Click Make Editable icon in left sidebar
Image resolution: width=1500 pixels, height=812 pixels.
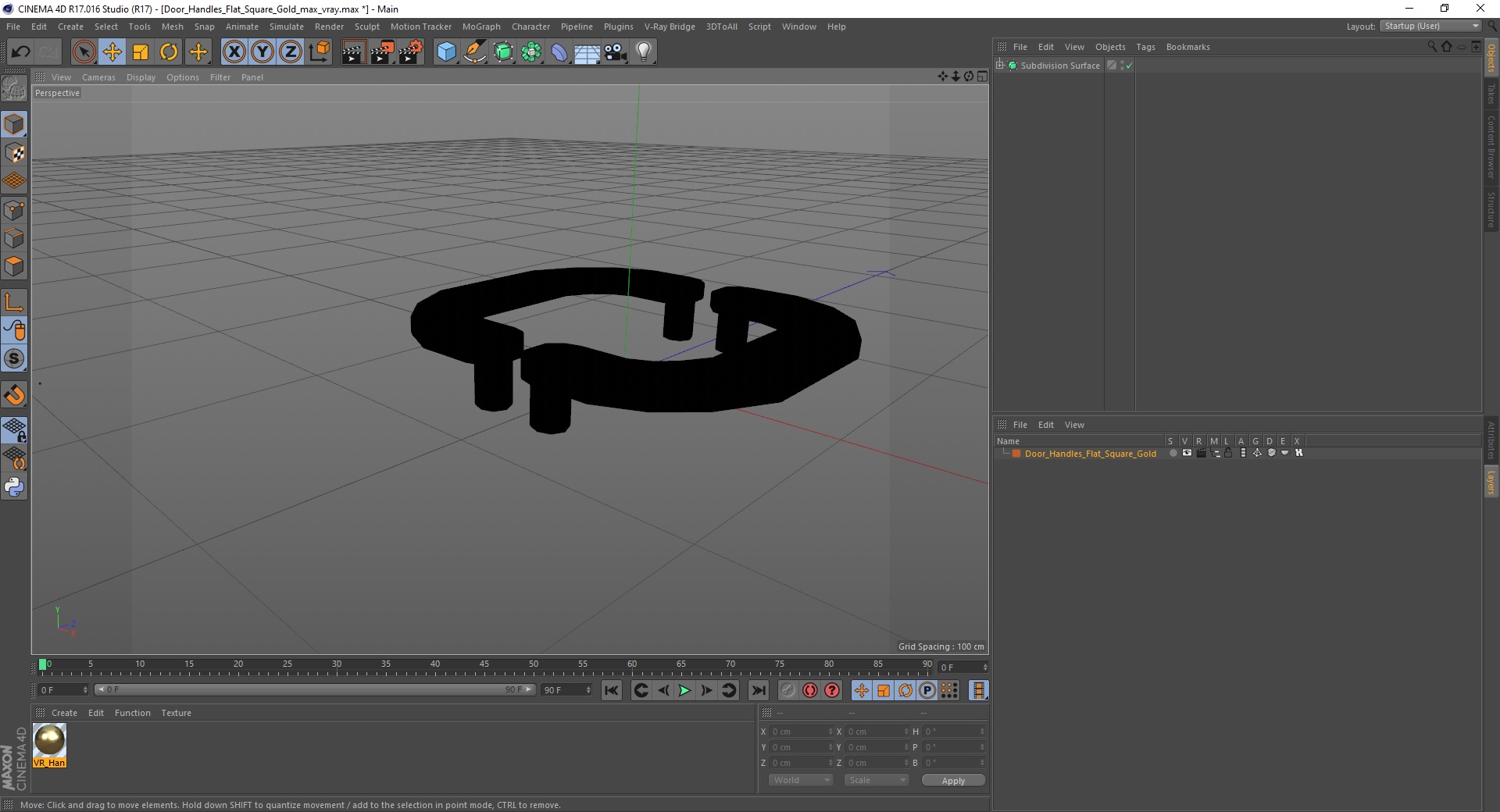point(14,88)
